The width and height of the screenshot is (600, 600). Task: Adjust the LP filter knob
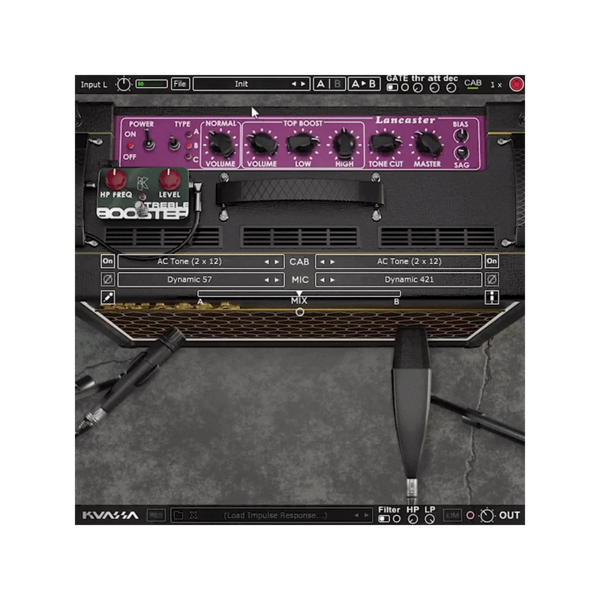(x=430, y=519)
